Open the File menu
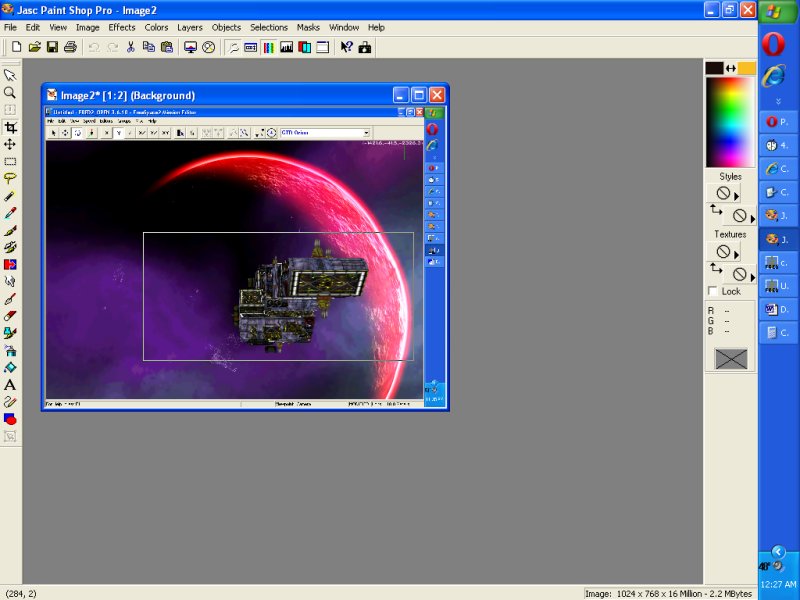 [x=10, y=28]
